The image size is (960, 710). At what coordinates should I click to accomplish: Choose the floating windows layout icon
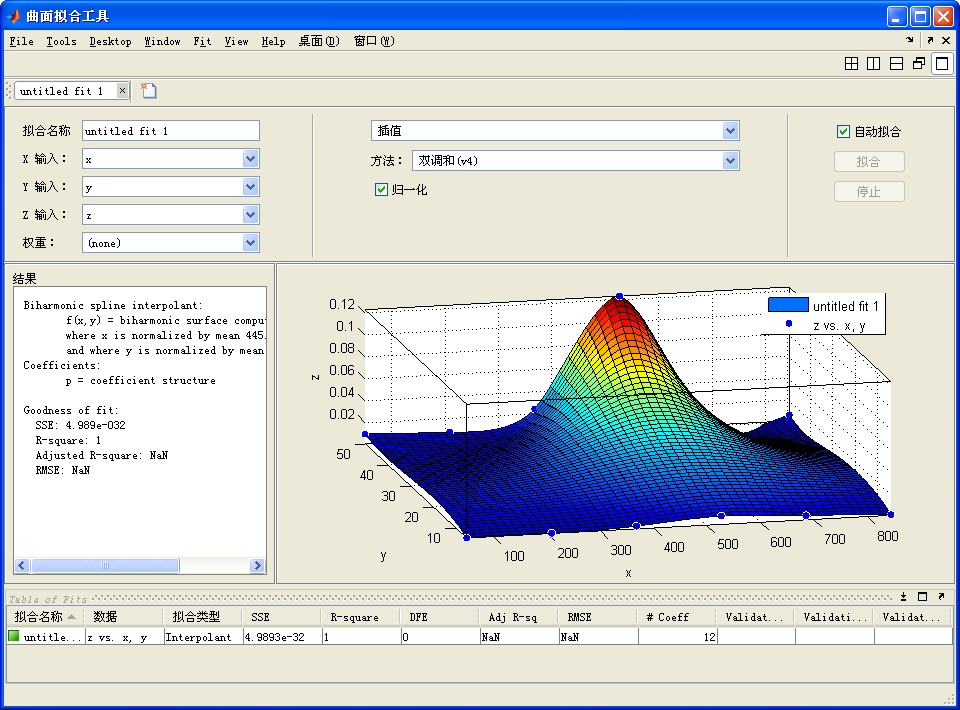[x=919, y=64]
